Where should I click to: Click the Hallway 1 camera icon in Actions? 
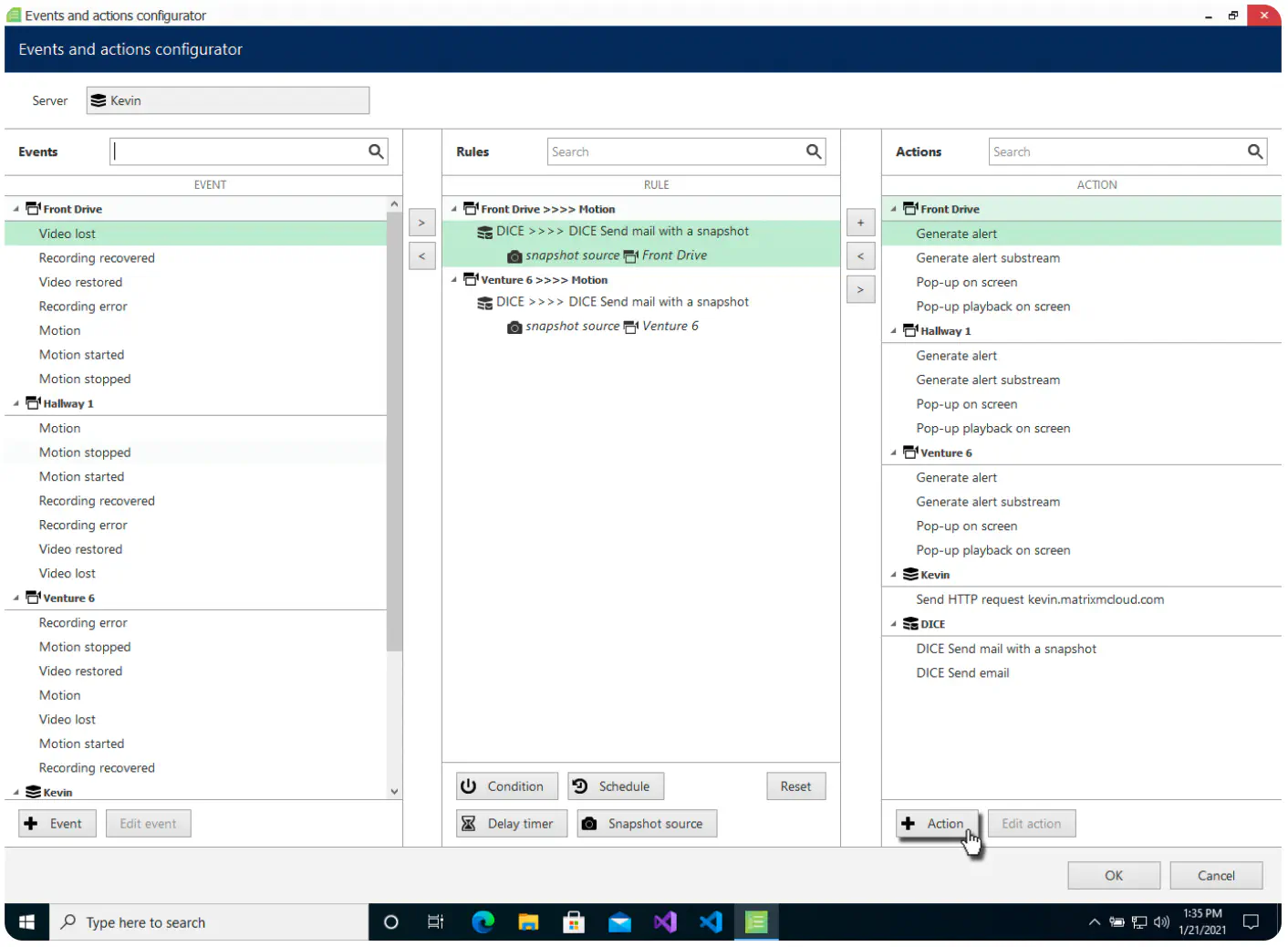[910, 330]
